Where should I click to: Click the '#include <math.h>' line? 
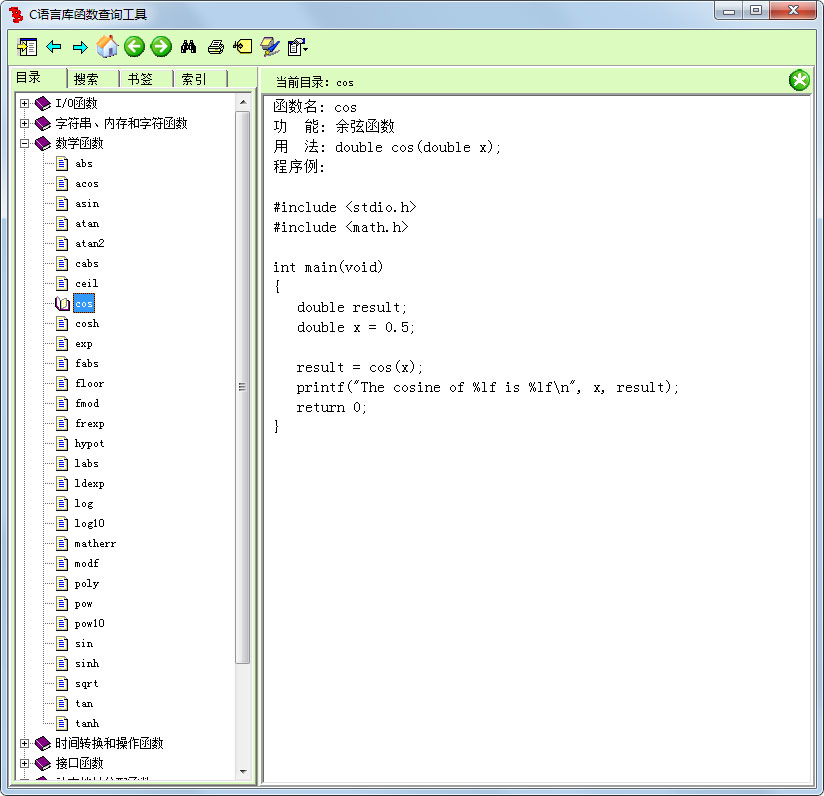(341, 227)
